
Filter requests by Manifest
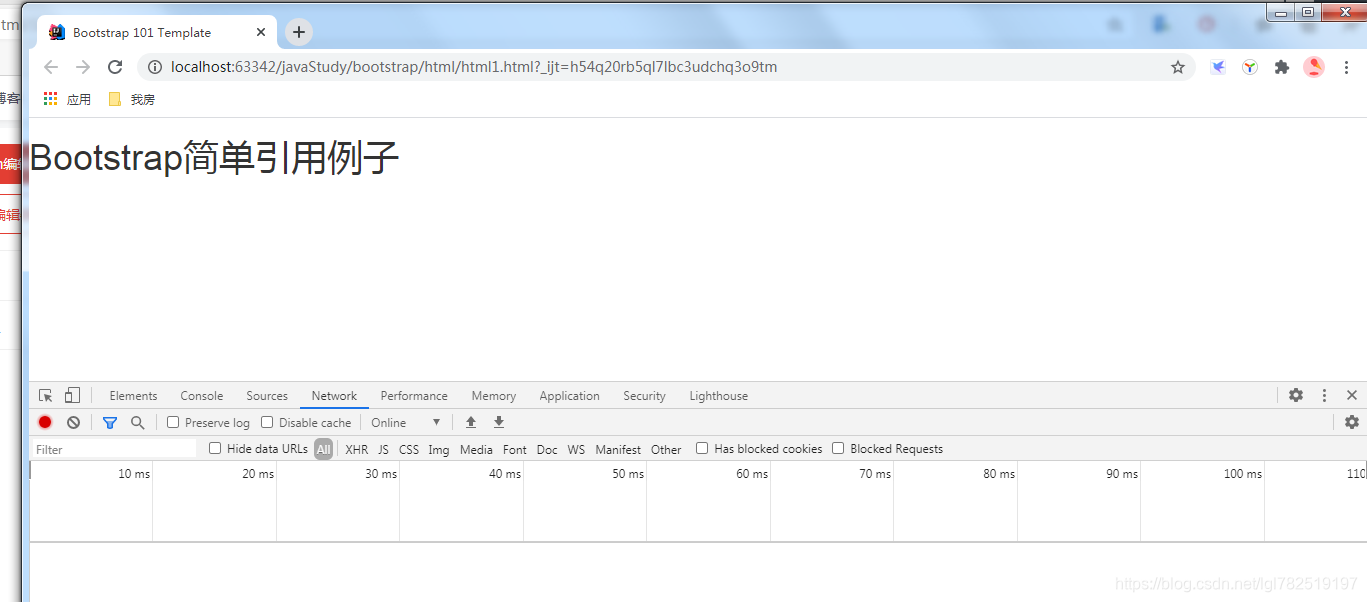tap(618, 449)
